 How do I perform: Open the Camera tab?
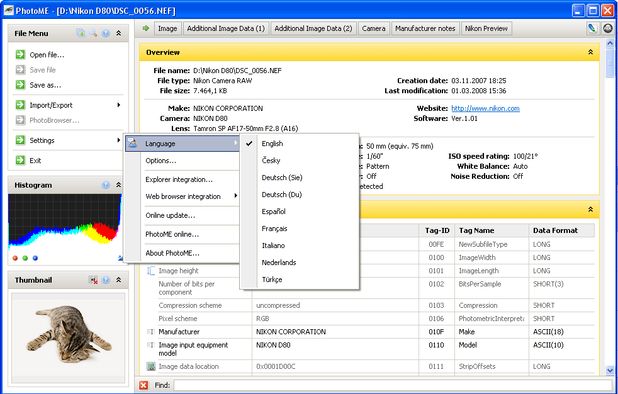[374, 28]
